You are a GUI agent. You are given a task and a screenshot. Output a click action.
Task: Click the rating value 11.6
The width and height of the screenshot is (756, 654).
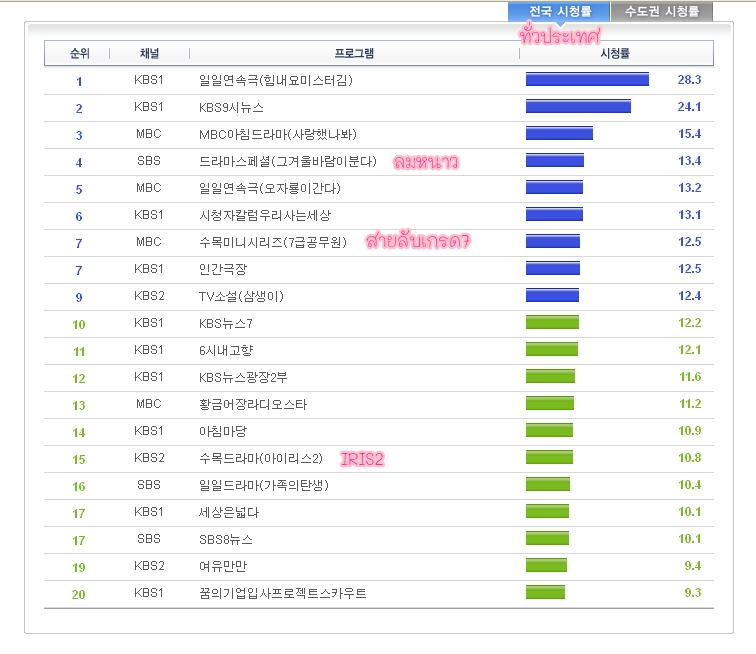pyautogui.click(x=690, y=377)
